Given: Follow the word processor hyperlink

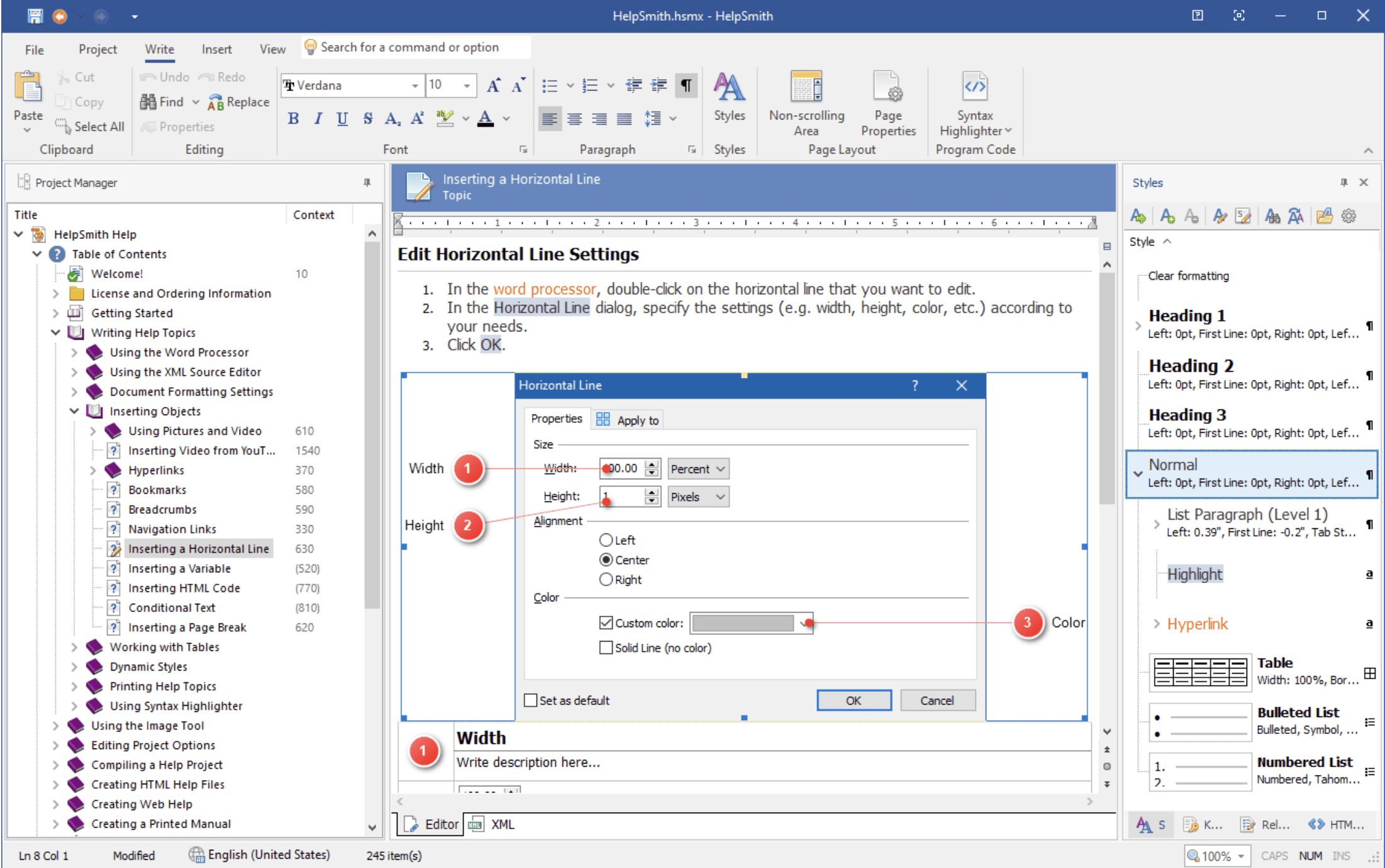Looking at the screenshot, I should coord(544,289).
